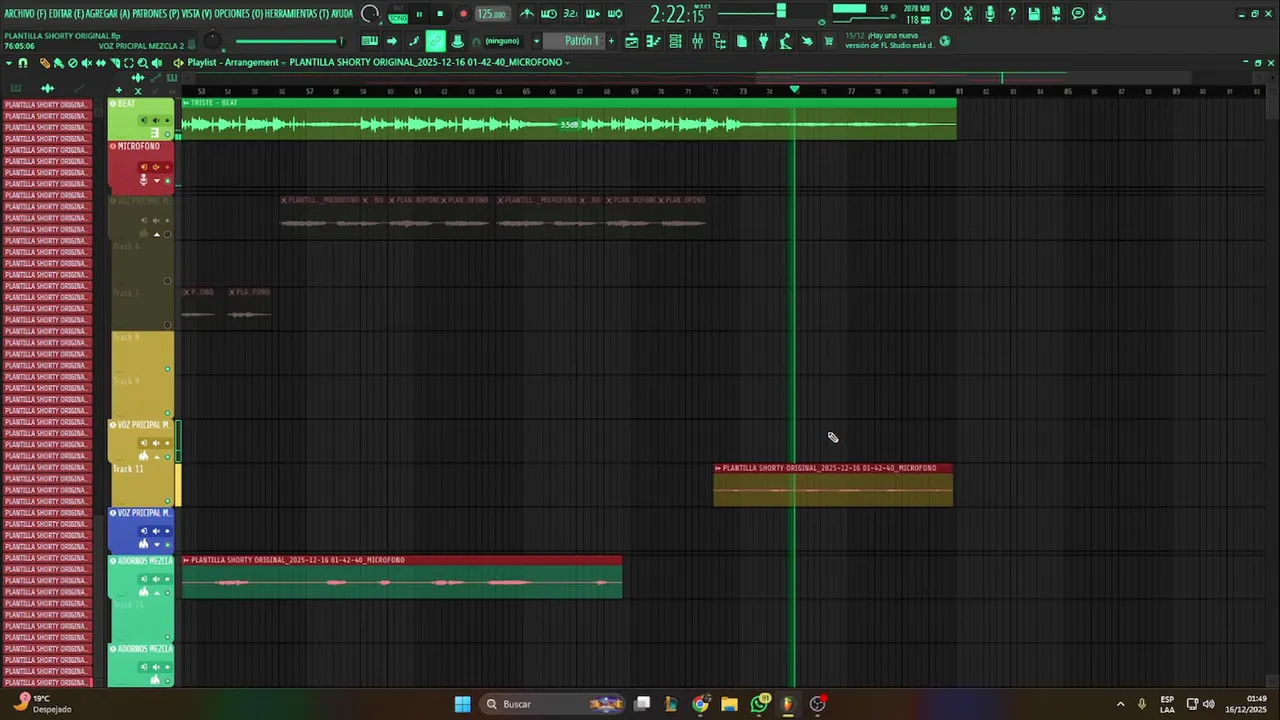Open the Windows Start button
Screen dimensions: 1280x720
pos(462,704)
